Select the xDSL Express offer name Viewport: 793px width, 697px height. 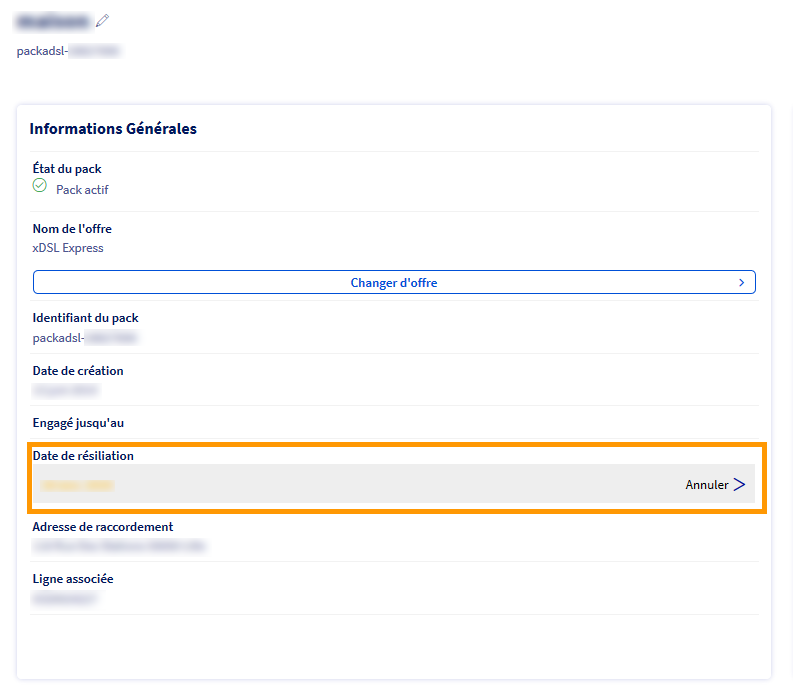68,248
